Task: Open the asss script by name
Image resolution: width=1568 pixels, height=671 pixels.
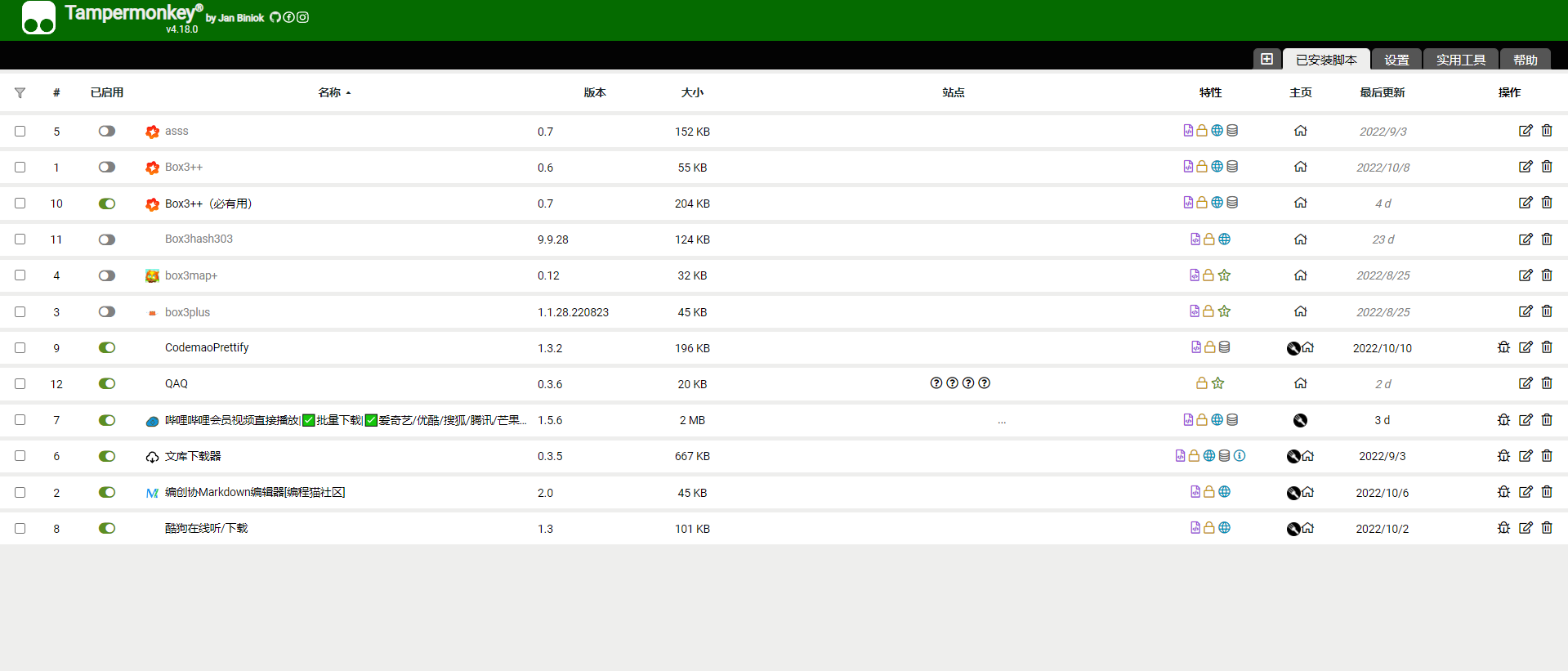Action: click(176, 131)
